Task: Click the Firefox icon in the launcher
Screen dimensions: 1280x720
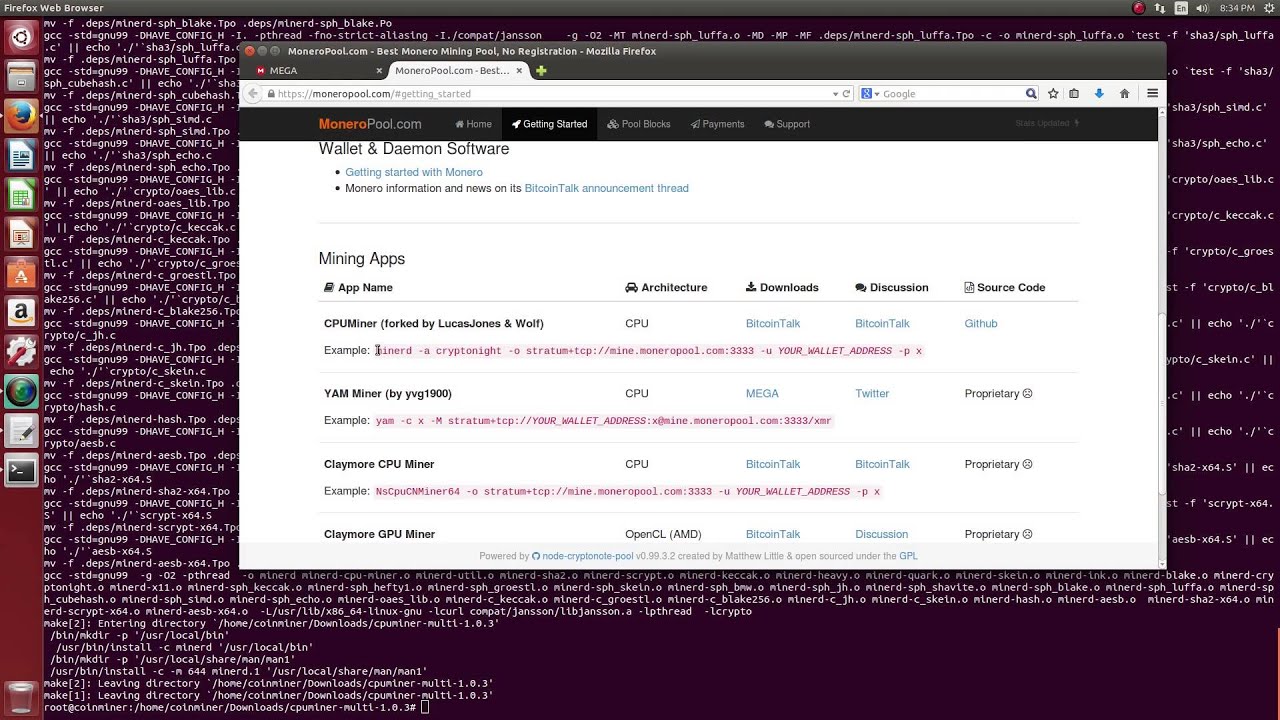Action: [x=21, y=117]
